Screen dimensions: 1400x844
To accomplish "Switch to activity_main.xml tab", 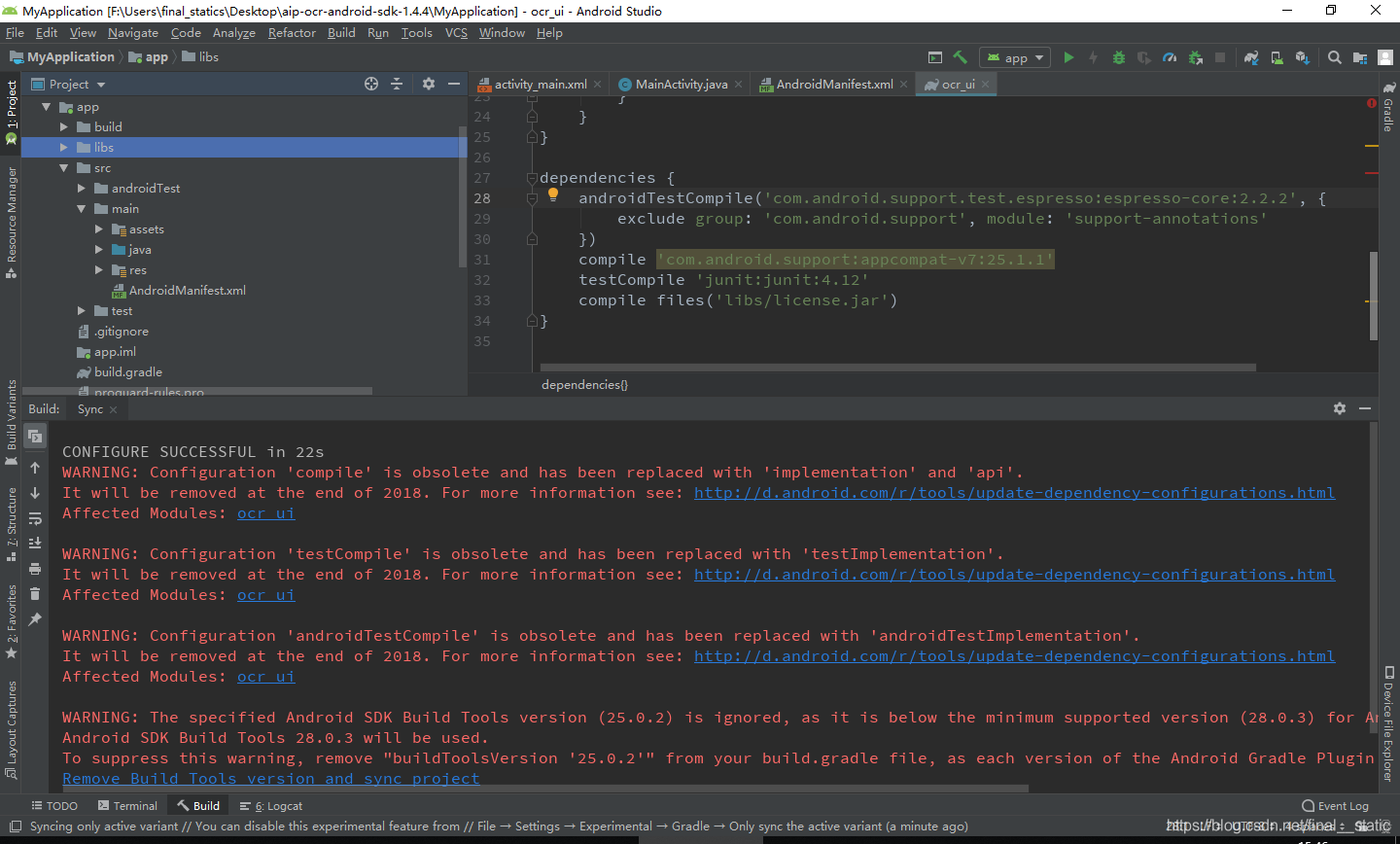I will tap(541, 85).
